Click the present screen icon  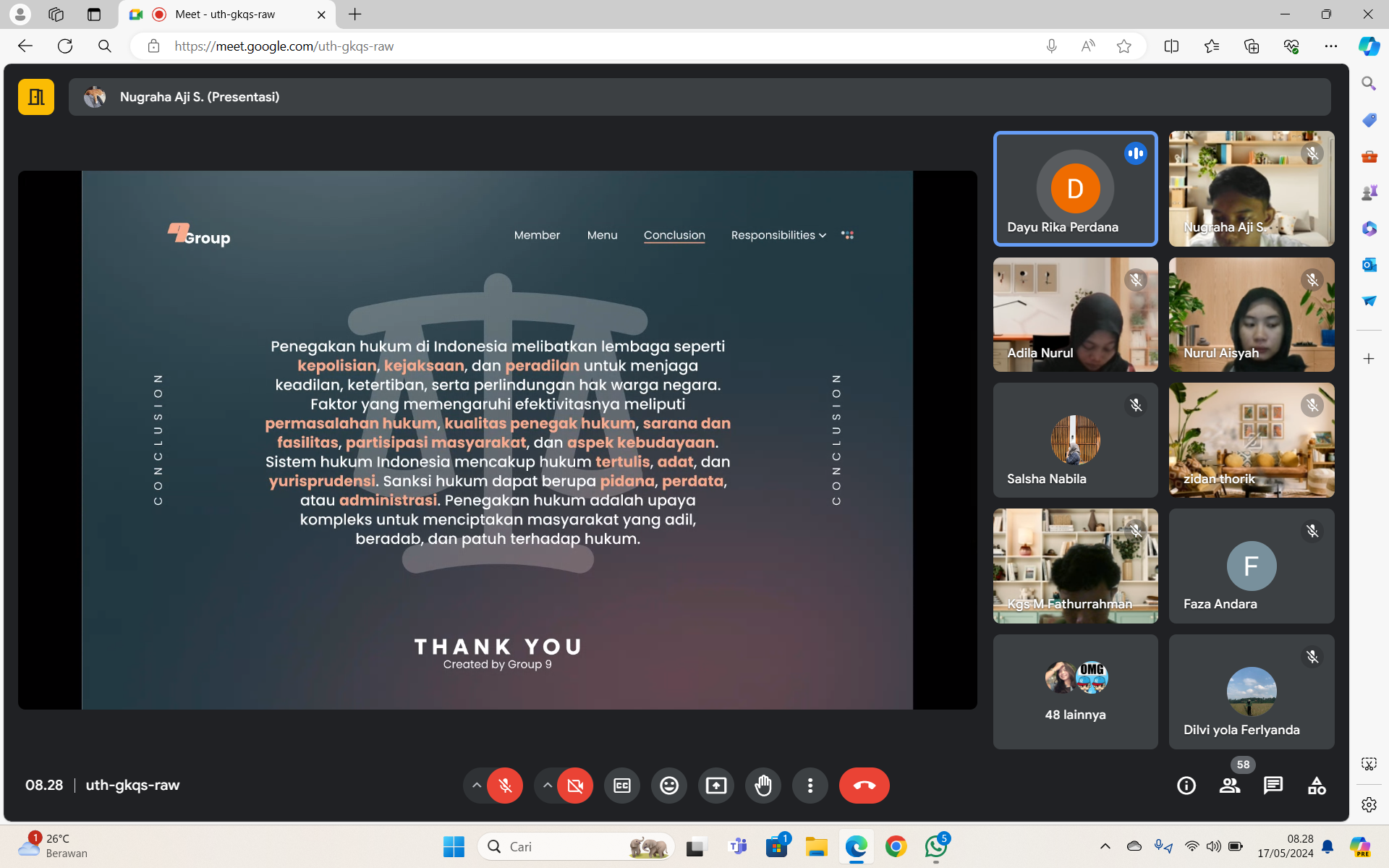click(x=716, y=786)
